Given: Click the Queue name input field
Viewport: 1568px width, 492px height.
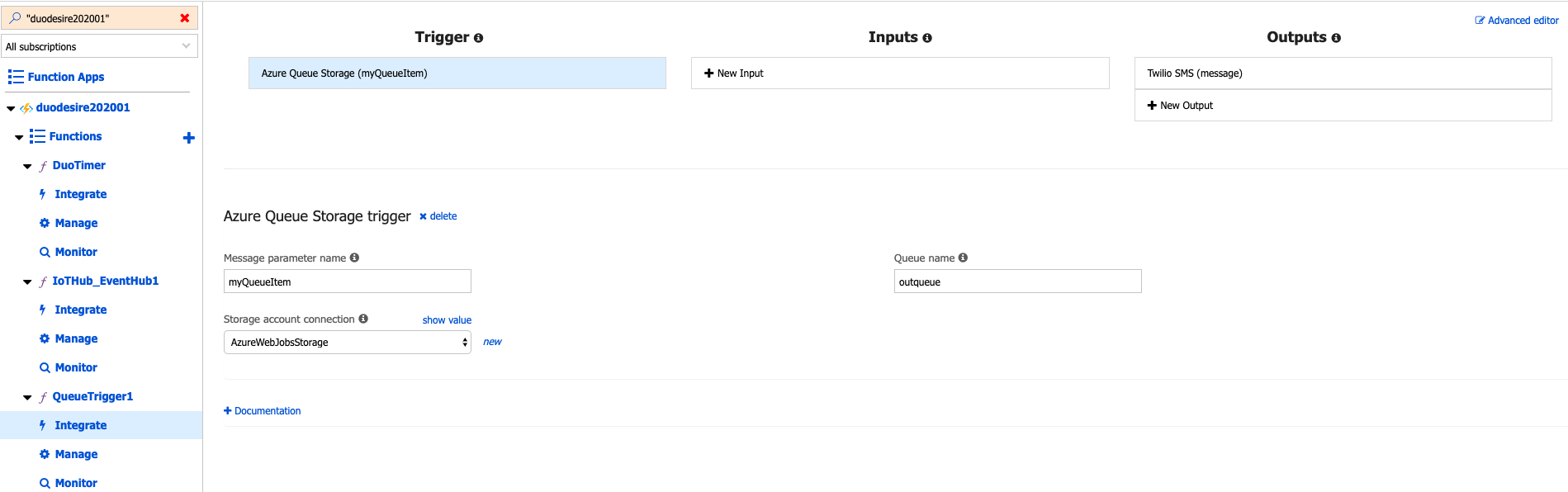Looking at the screenshot, I should [1017, 281].
